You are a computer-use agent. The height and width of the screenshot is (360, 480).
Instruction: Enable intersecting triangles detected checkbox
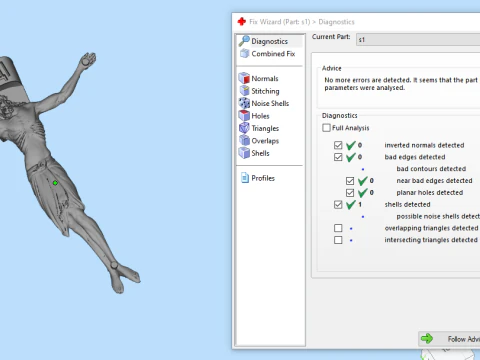(338, 240)
